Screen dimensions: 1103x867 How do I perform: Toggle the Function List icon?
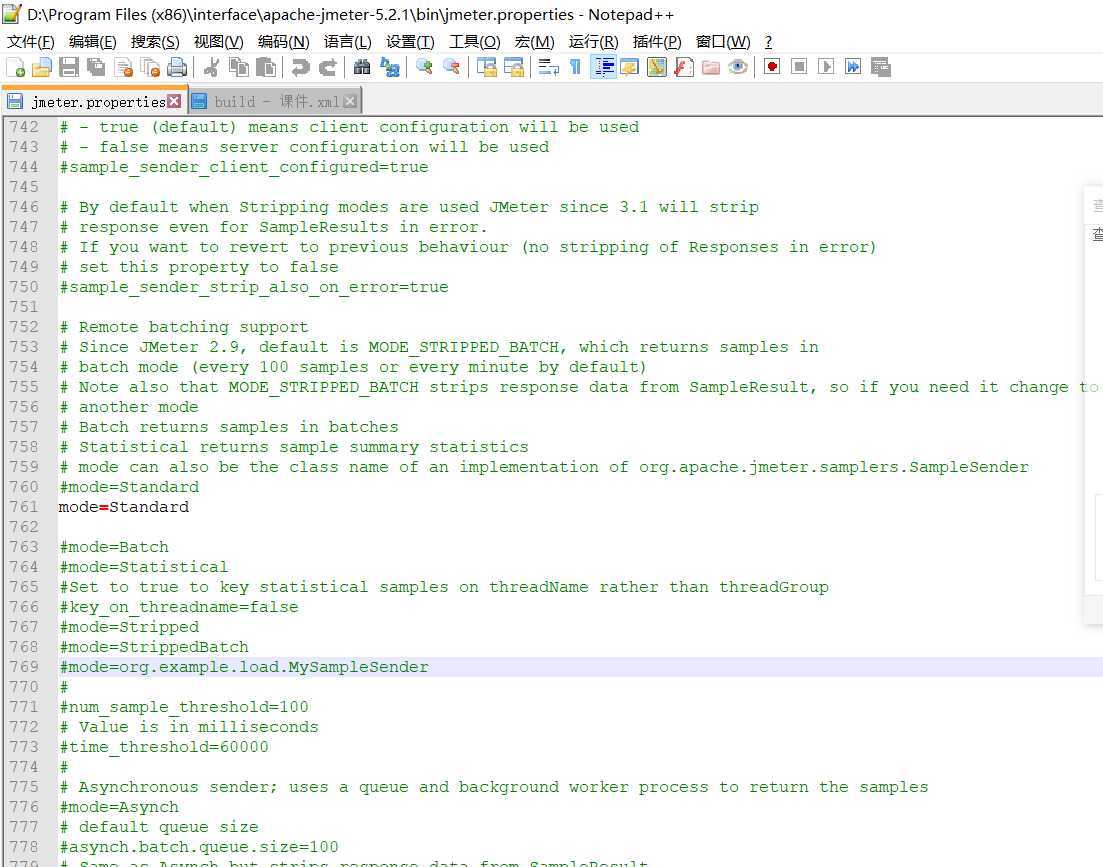(684, 68)
